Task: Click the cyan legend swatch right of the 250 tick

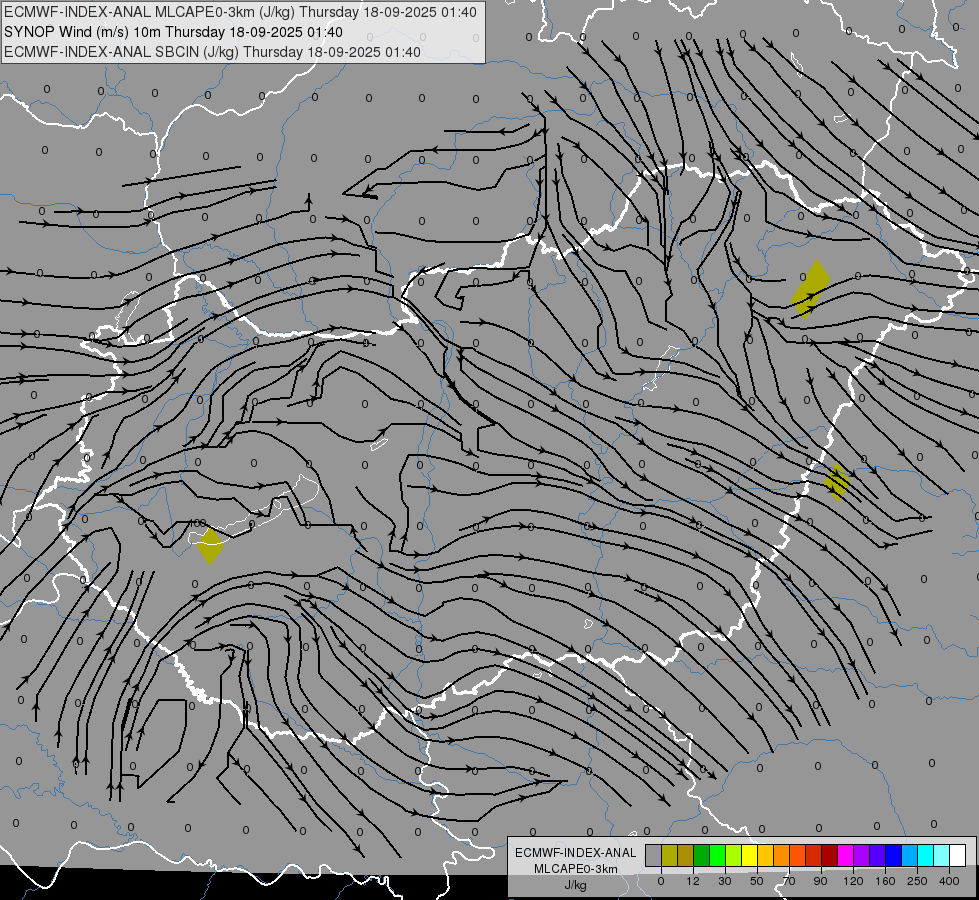Action: tap(926, 855)
